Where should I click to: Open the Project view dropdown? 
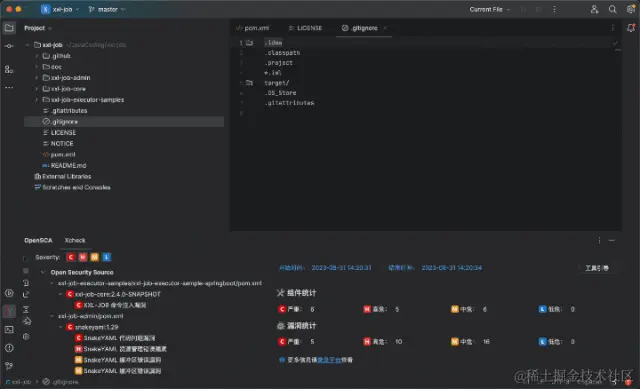pyautogui.click(x=38, y=28)
